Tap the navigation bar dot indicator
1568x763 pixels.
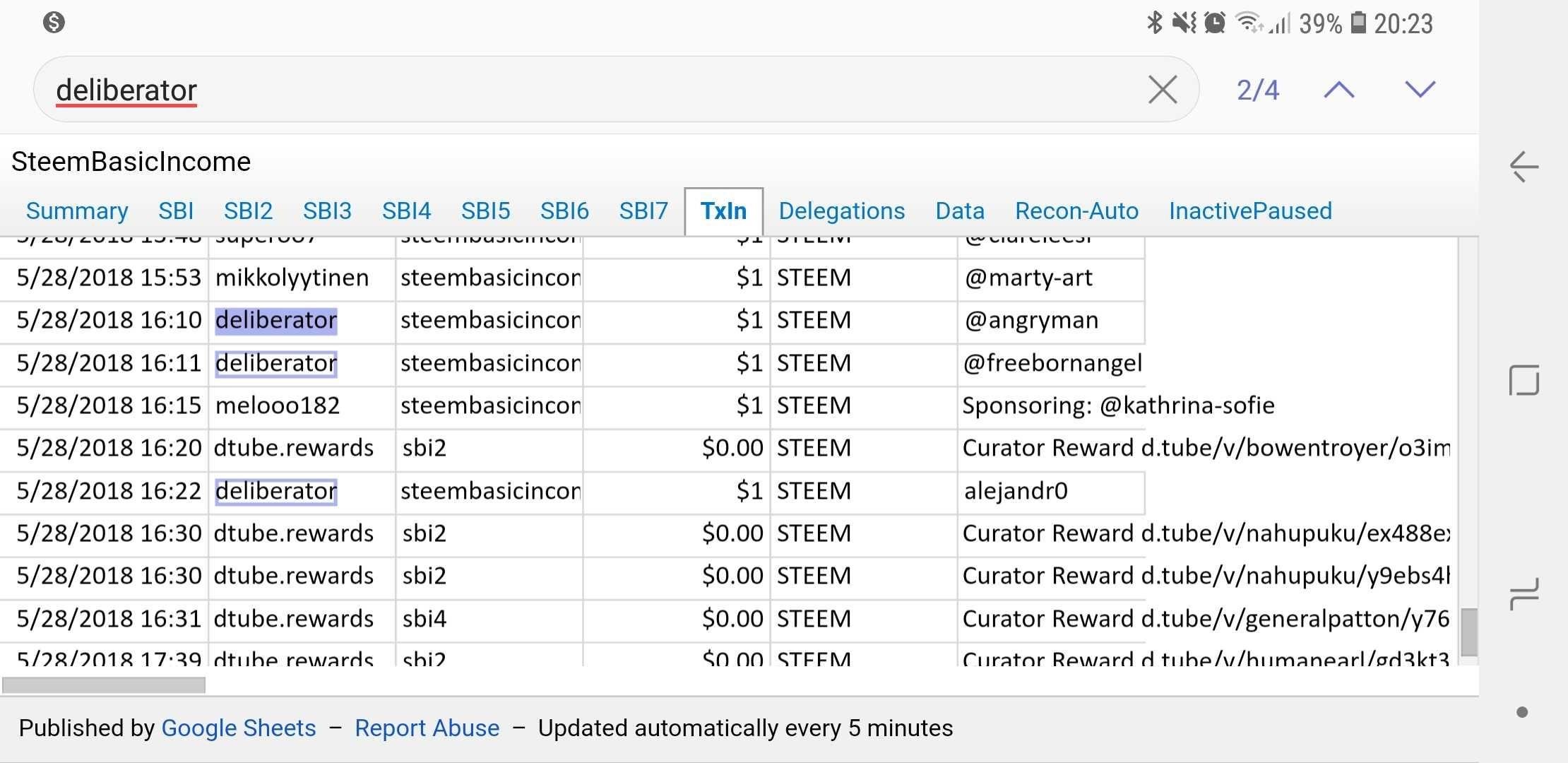(x=1522, y=712)
